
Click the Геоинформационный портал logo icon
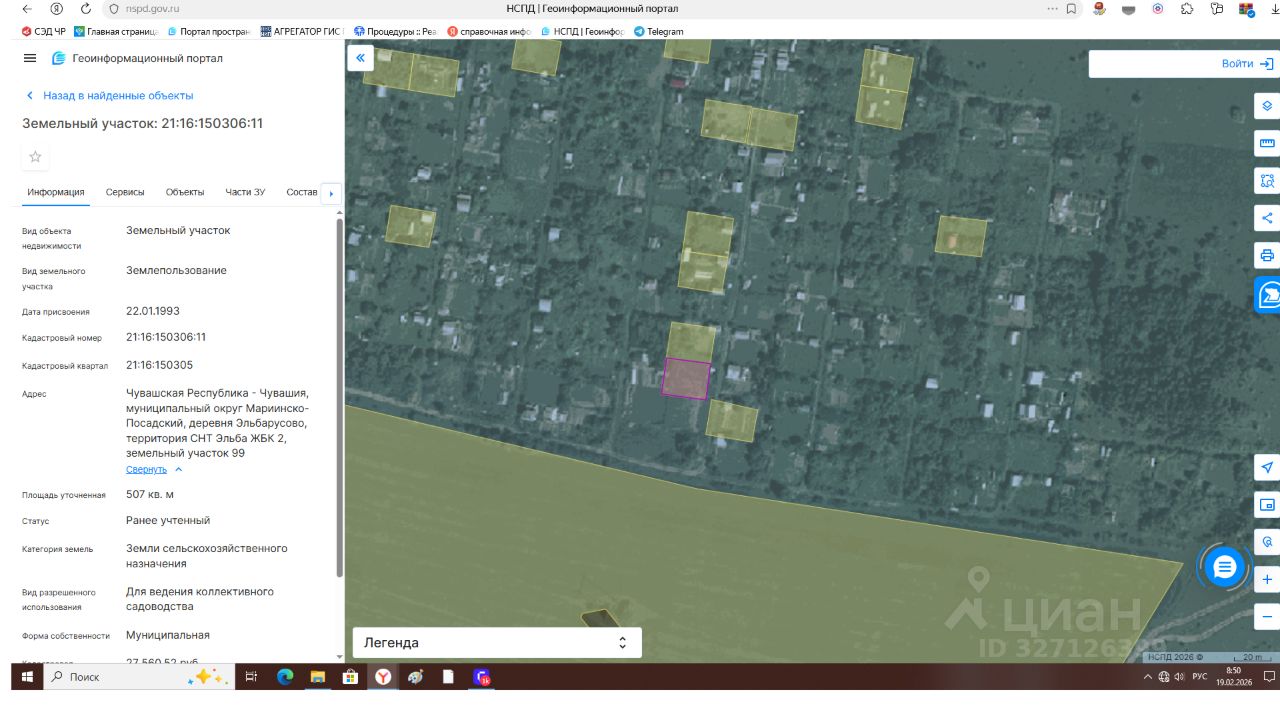coord(59,58)
